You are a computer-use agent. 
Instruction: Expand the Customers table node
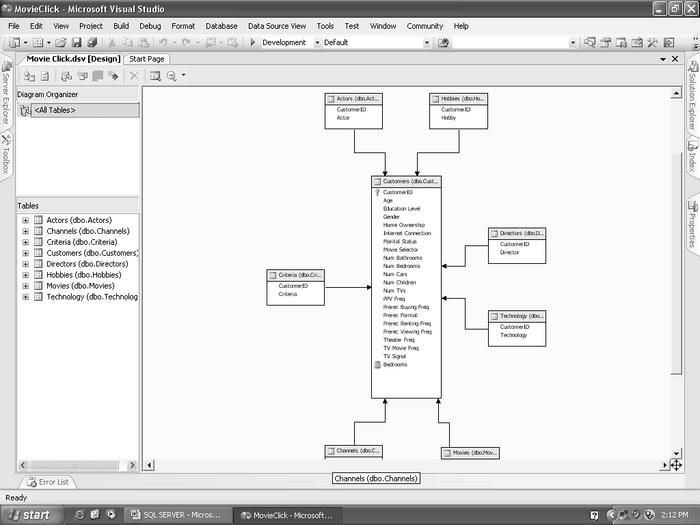click(25, 253)
